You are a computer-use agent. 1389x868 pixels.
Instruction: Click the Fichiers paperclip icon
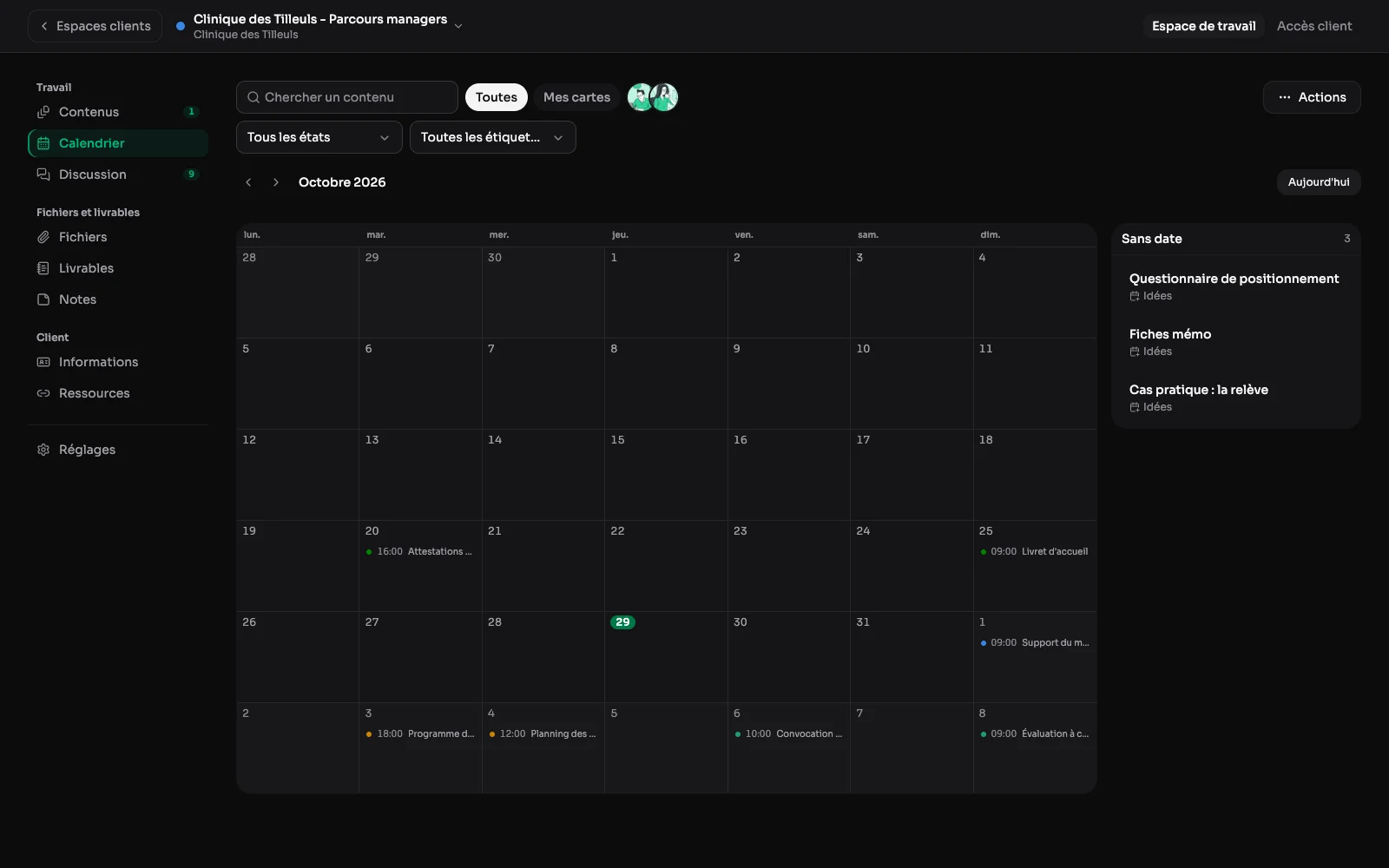[43, 237]
